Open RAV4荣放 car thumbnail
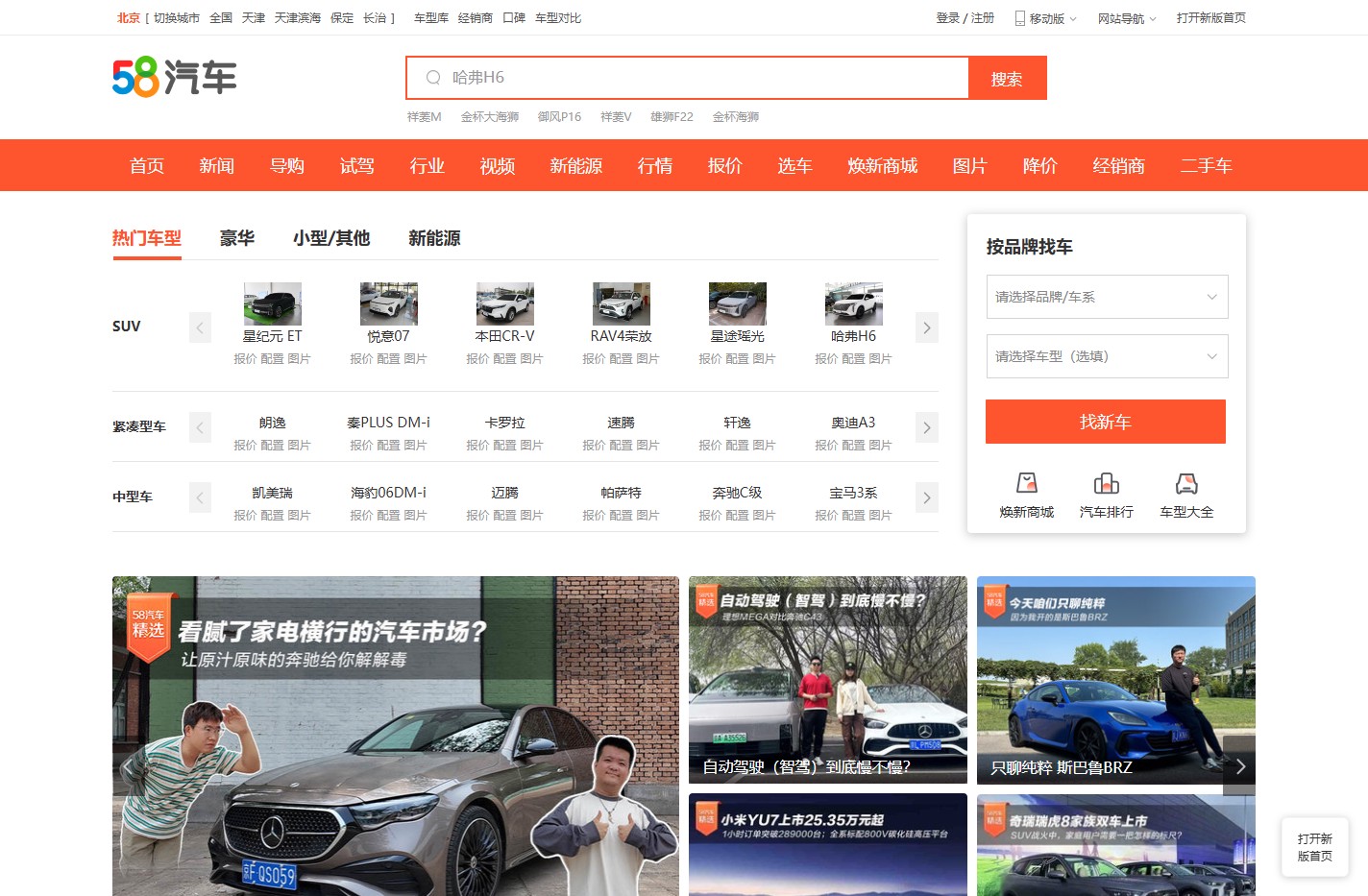1368x896 pixels. (622, 303)
